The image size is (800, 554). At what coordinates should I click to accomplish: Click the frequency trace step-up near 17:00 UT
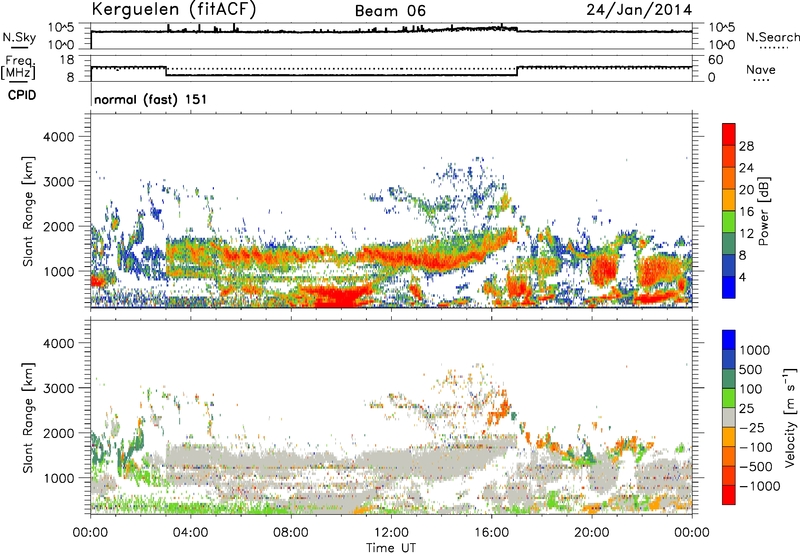click(517, 71)
